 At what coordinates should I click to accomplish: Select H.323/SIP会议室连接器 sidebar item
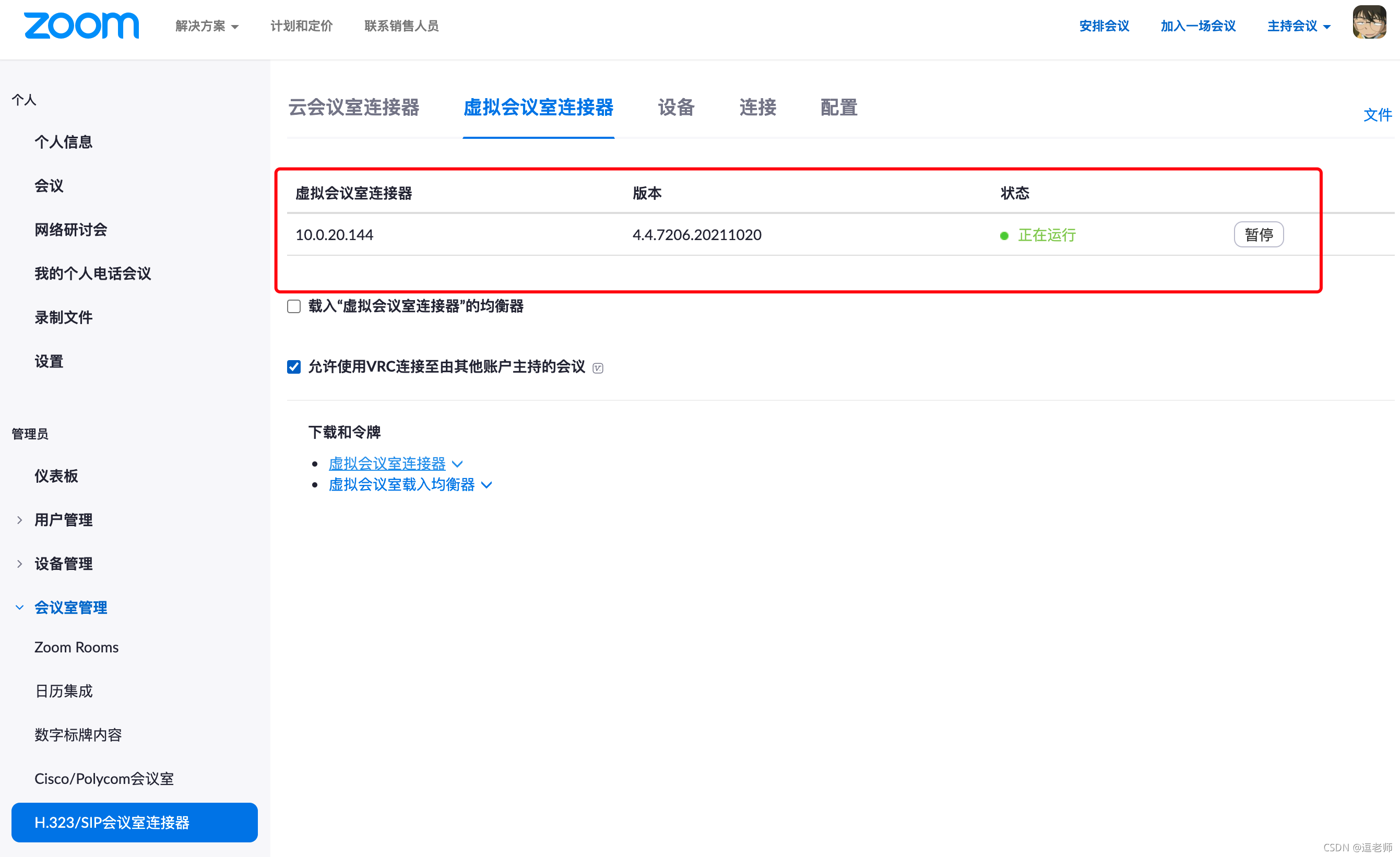click(134, 822)
